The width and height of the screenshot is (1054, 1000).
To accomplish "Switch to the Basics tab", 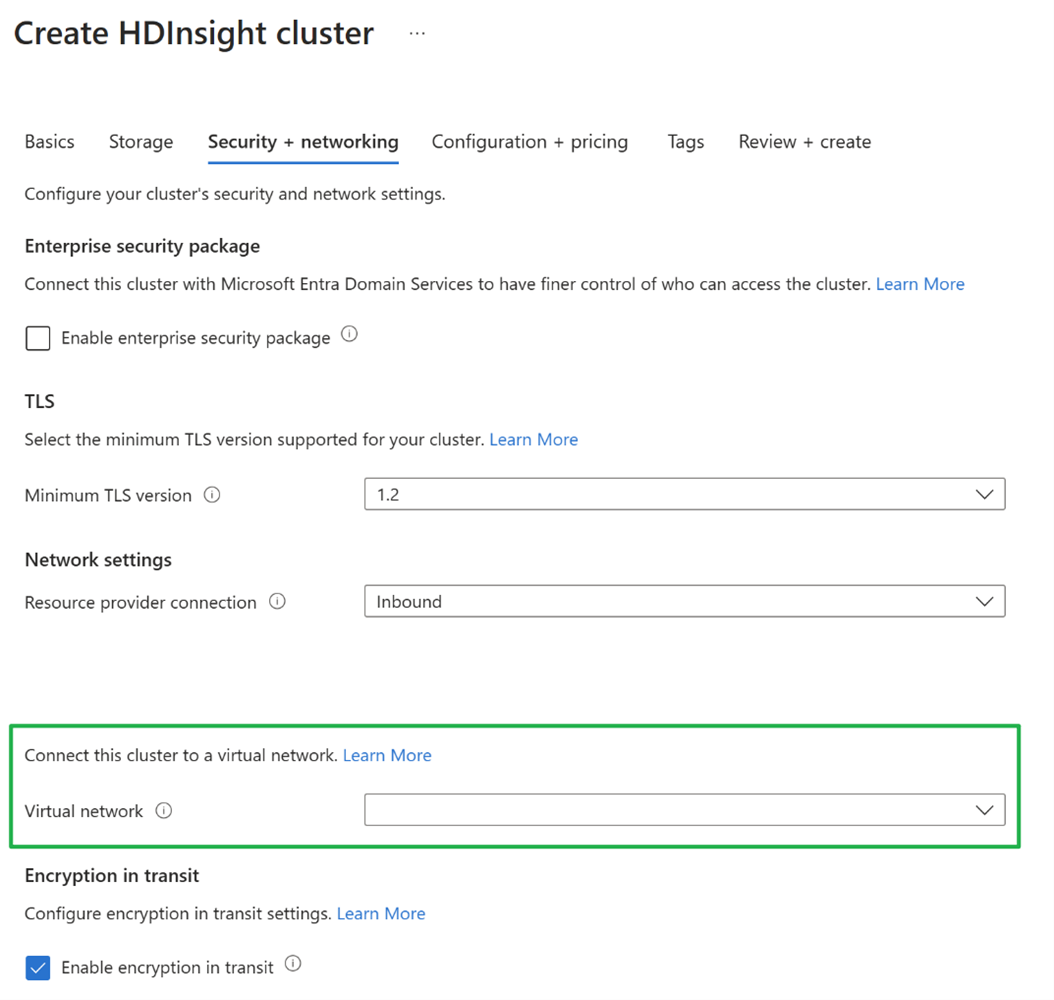I will [x=49, y=142].
